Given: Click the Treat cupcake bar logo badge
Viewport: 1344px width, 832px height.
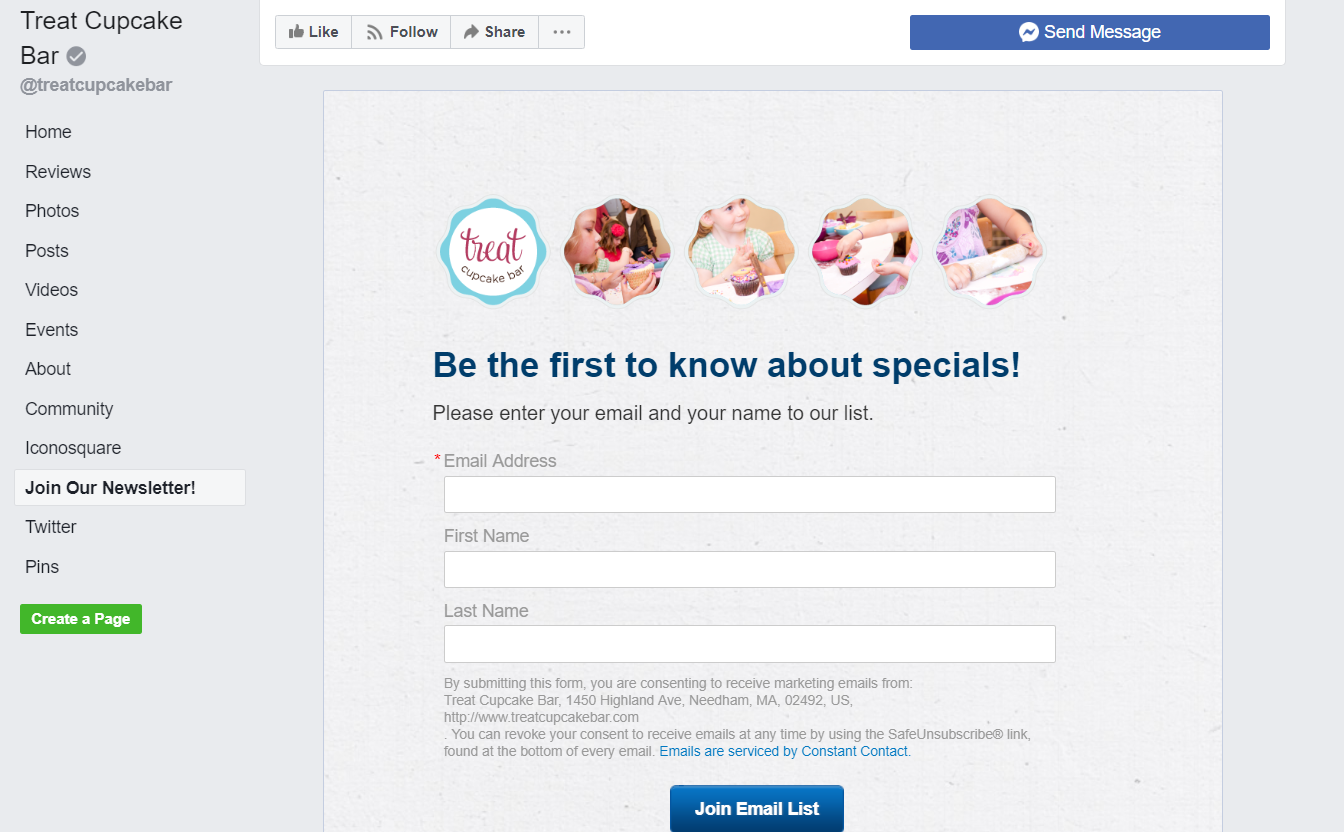Looking at the screenshot, I should tap(493, 252).
